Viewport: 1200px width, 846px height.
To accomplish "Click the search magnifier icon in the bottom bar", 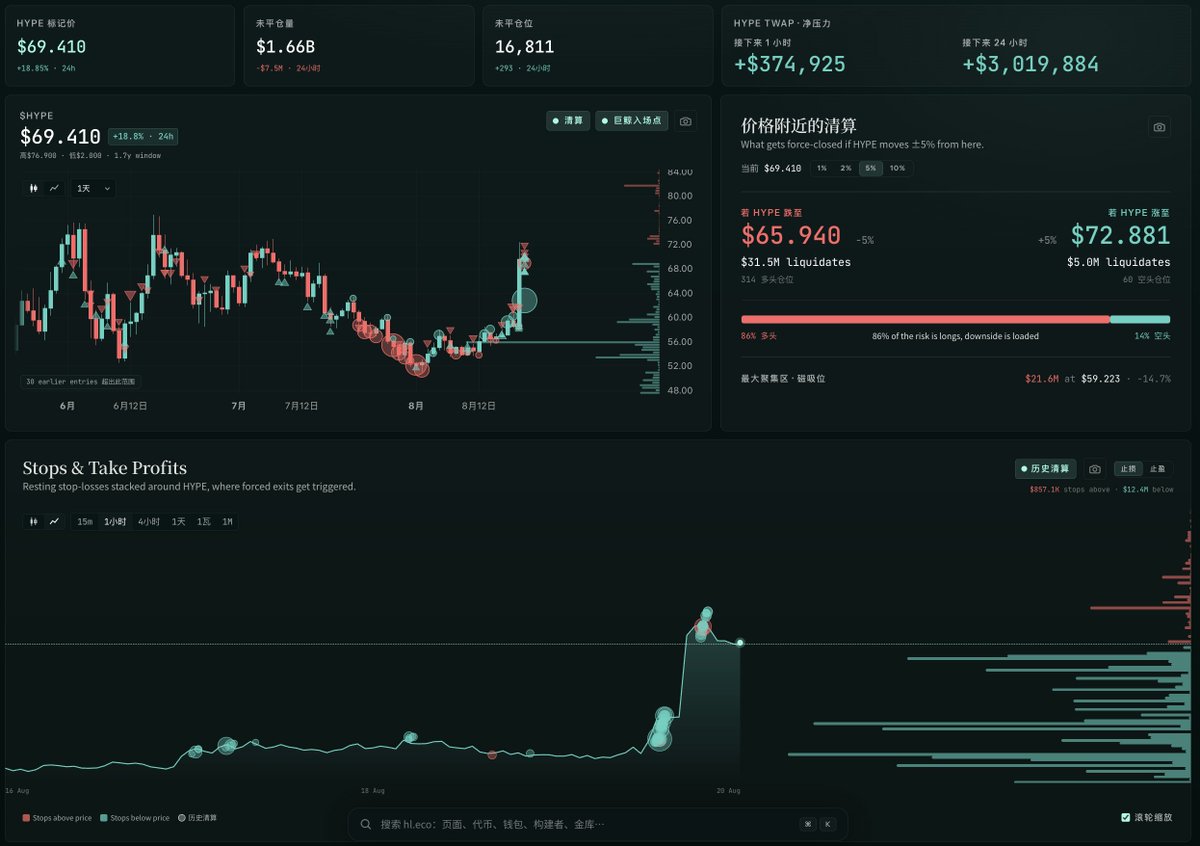I will (366, 824).
